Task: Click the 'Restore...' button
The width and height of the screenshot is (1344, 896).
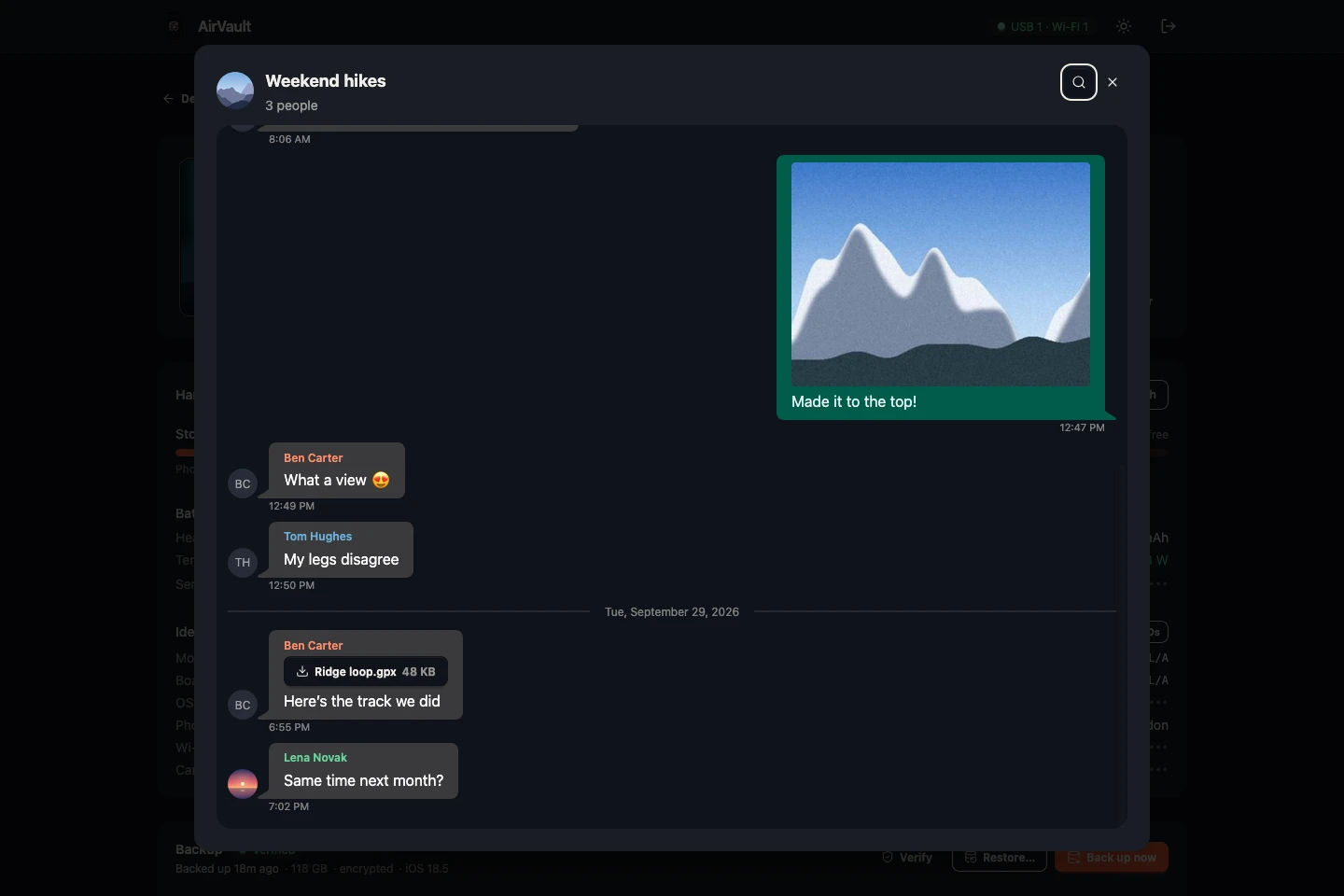Action: coord(1000,858)
